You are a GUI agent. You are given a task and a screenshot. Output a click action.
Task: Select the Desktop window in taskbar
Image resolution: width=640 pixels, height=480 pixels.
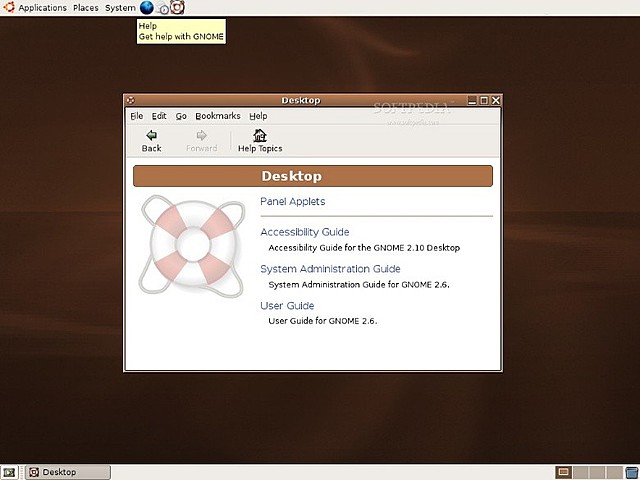(x=68, y=472)
